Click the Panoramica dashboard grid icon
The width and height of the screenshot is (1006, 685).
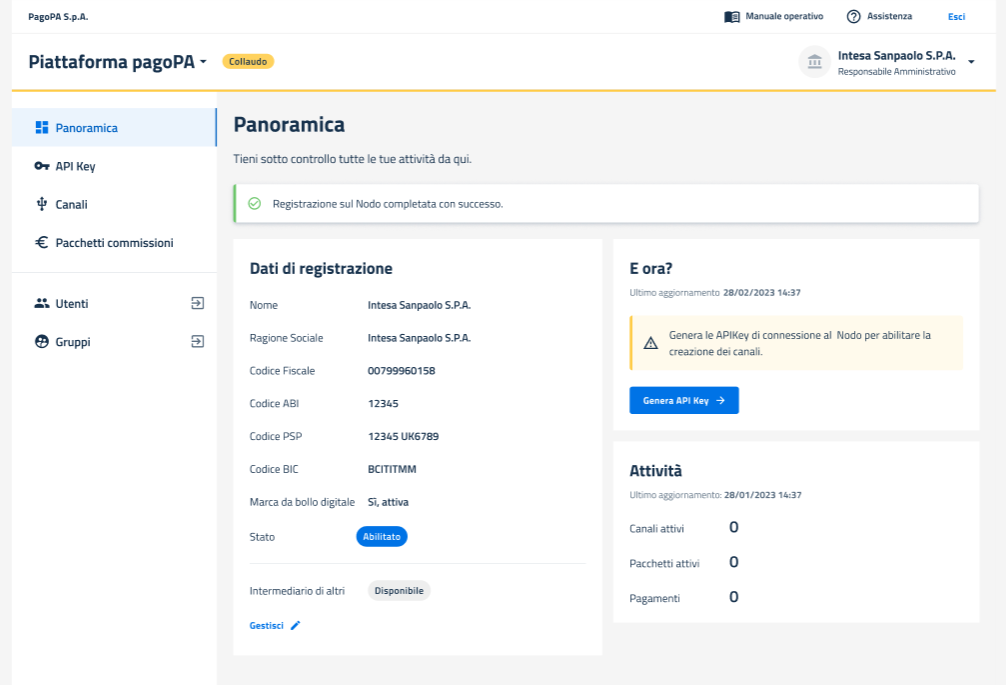42,128
